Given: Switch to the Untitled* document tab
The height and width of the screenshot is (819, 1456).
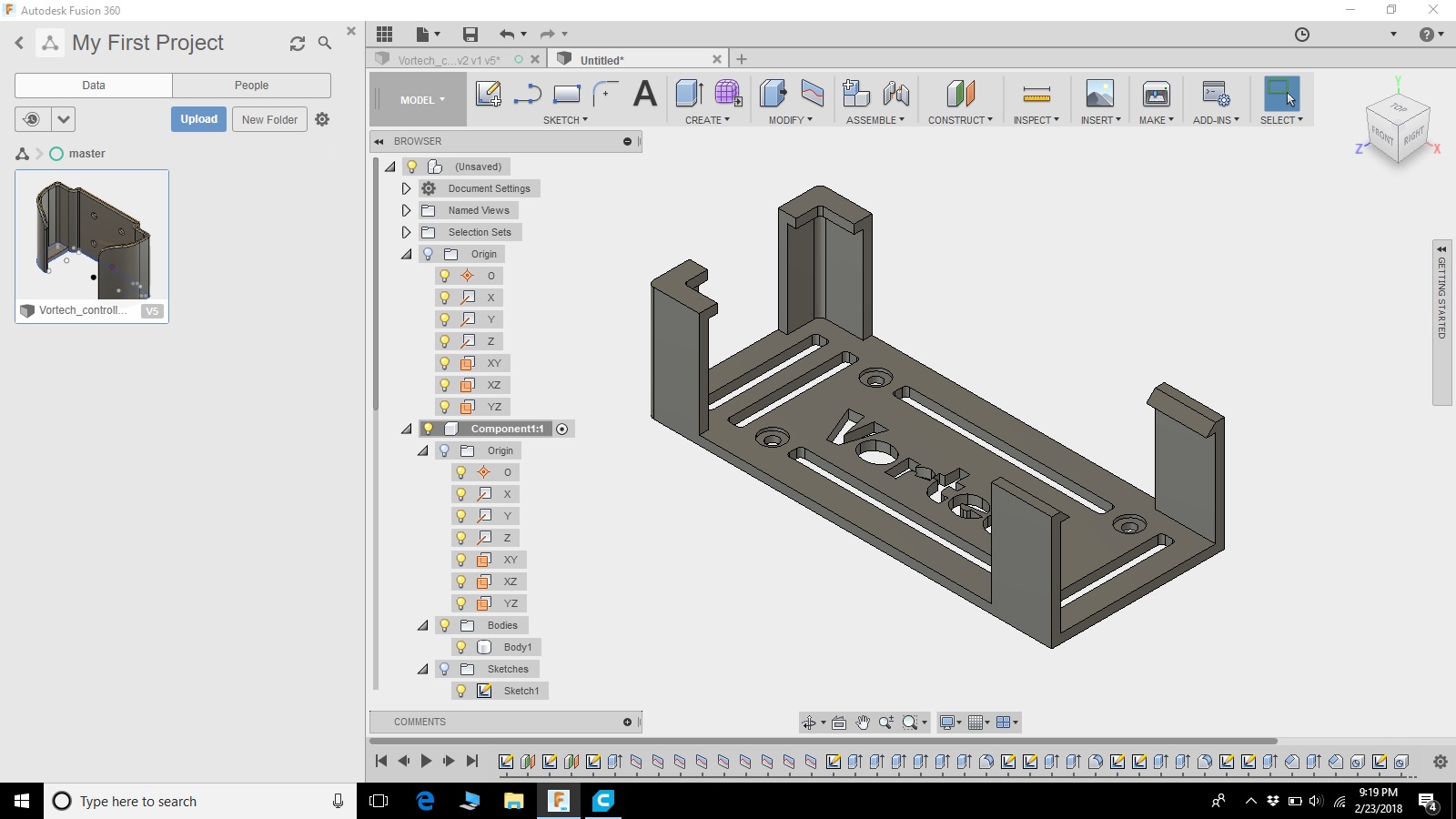Looking at the screenshot, I should (602, 60).
